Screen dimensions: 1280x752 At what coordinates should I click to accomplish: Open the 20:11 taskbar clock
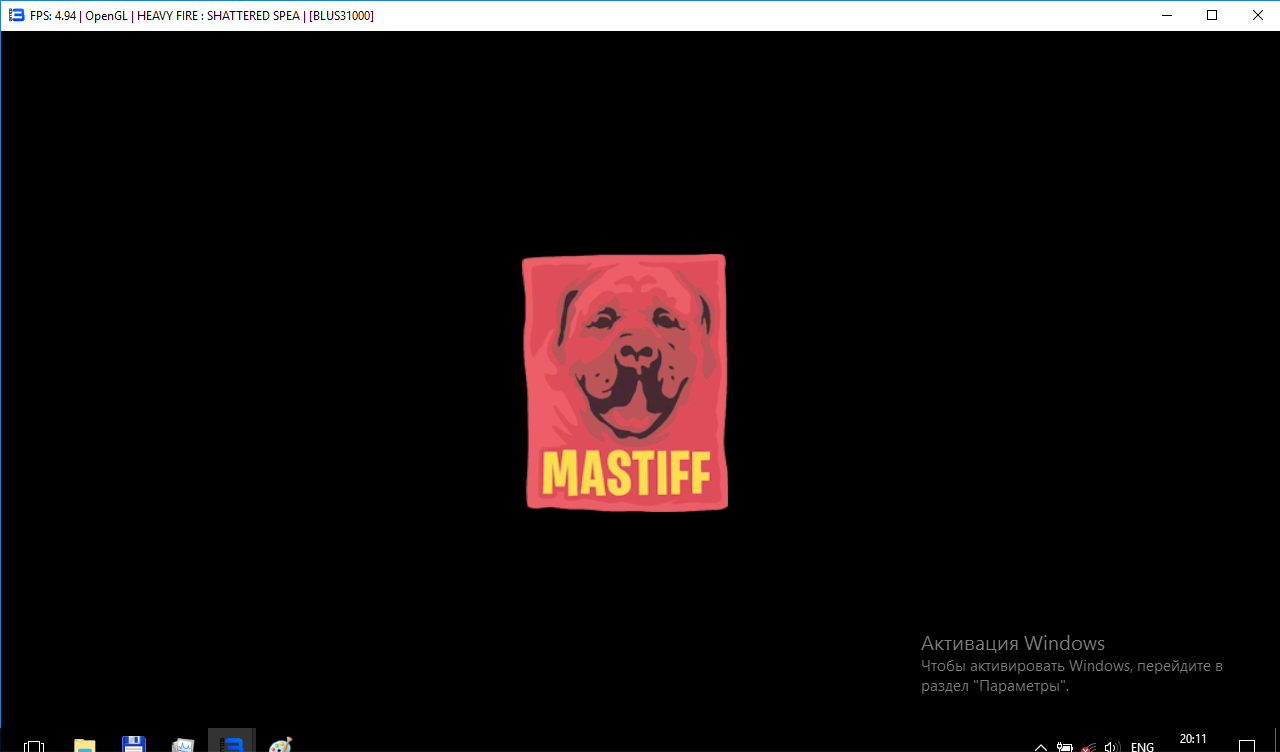[1193, 740]
